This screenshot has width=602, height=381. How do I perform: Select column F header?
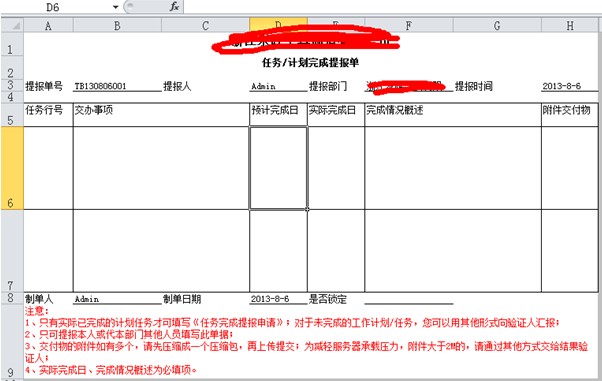(409, 25)
